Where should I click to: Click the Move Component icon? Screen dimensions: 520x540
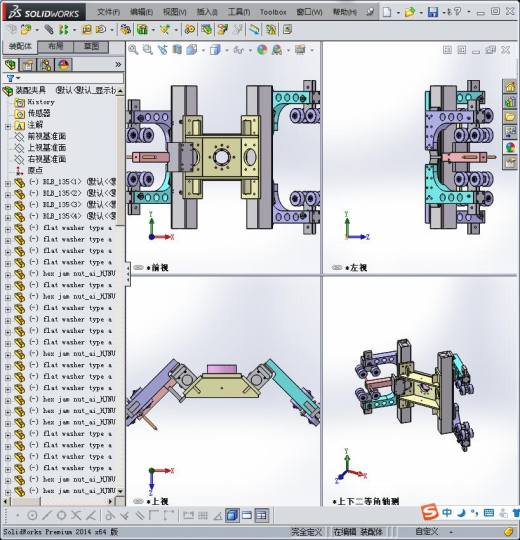(x=101, y=30)
